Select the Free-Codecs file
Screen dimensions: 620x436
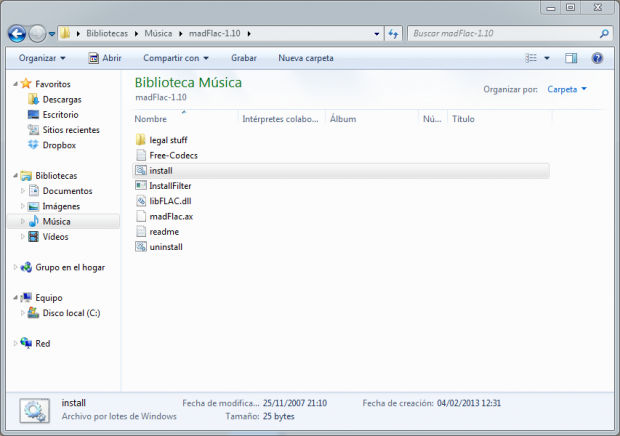tap(166, 155)
